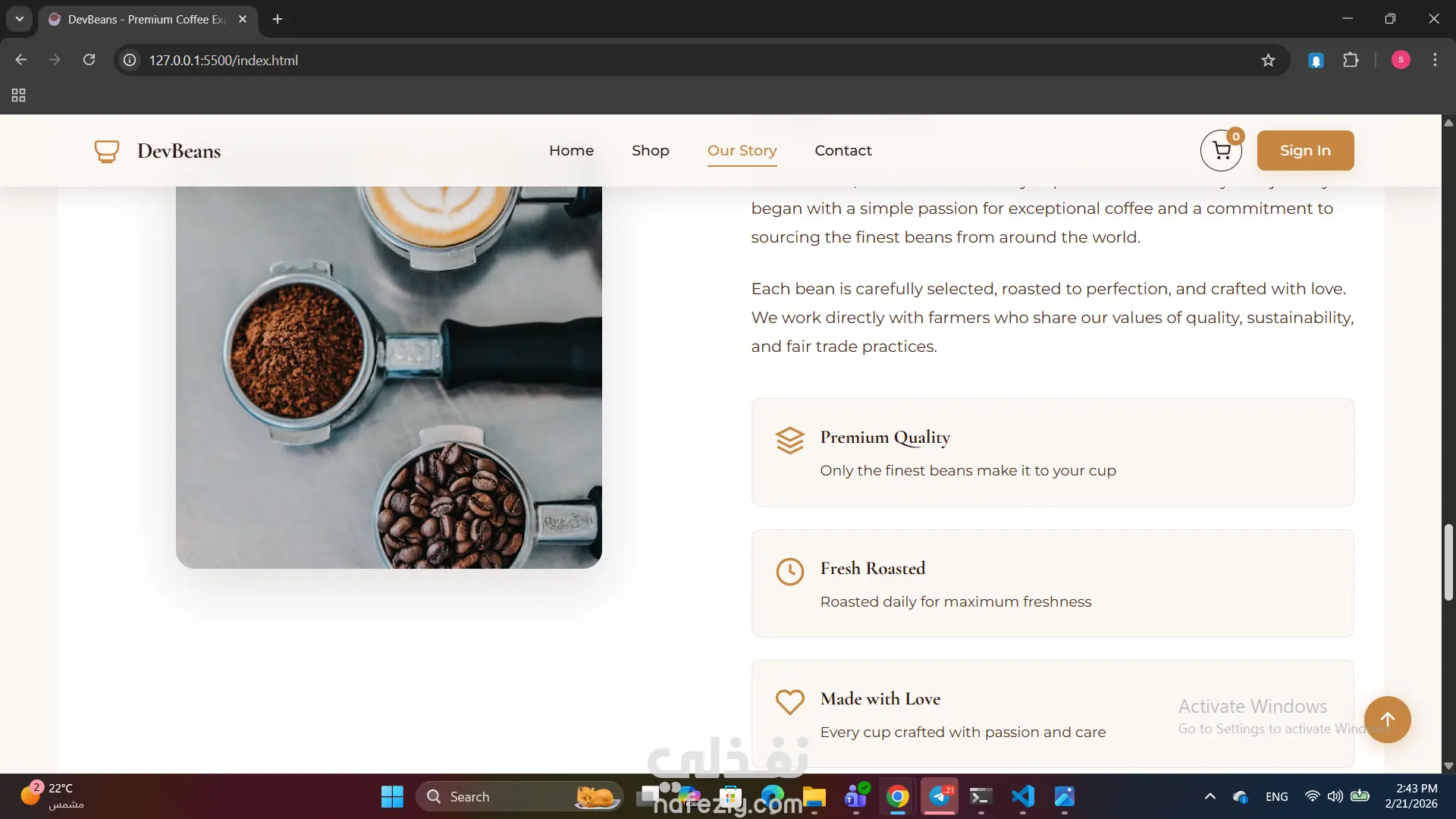The height and width of the screenshot is (819, 1456).
Task: Go to the Home nav link
Action: pyautogui.click(x=571, y=150)
